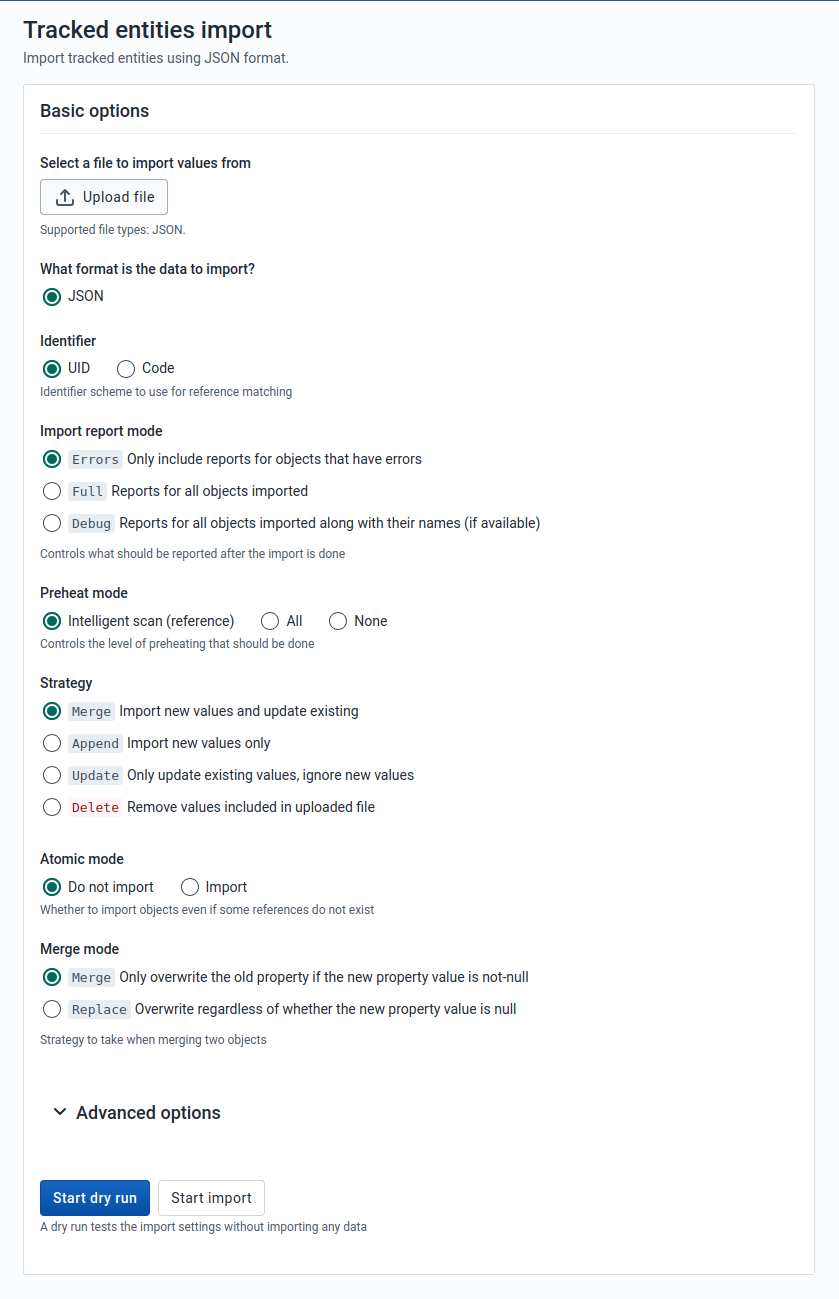Click the upload arrow icon
The height and width of the screenshot is (1299, 839).
pyautogui.click(x=65, y=197)
